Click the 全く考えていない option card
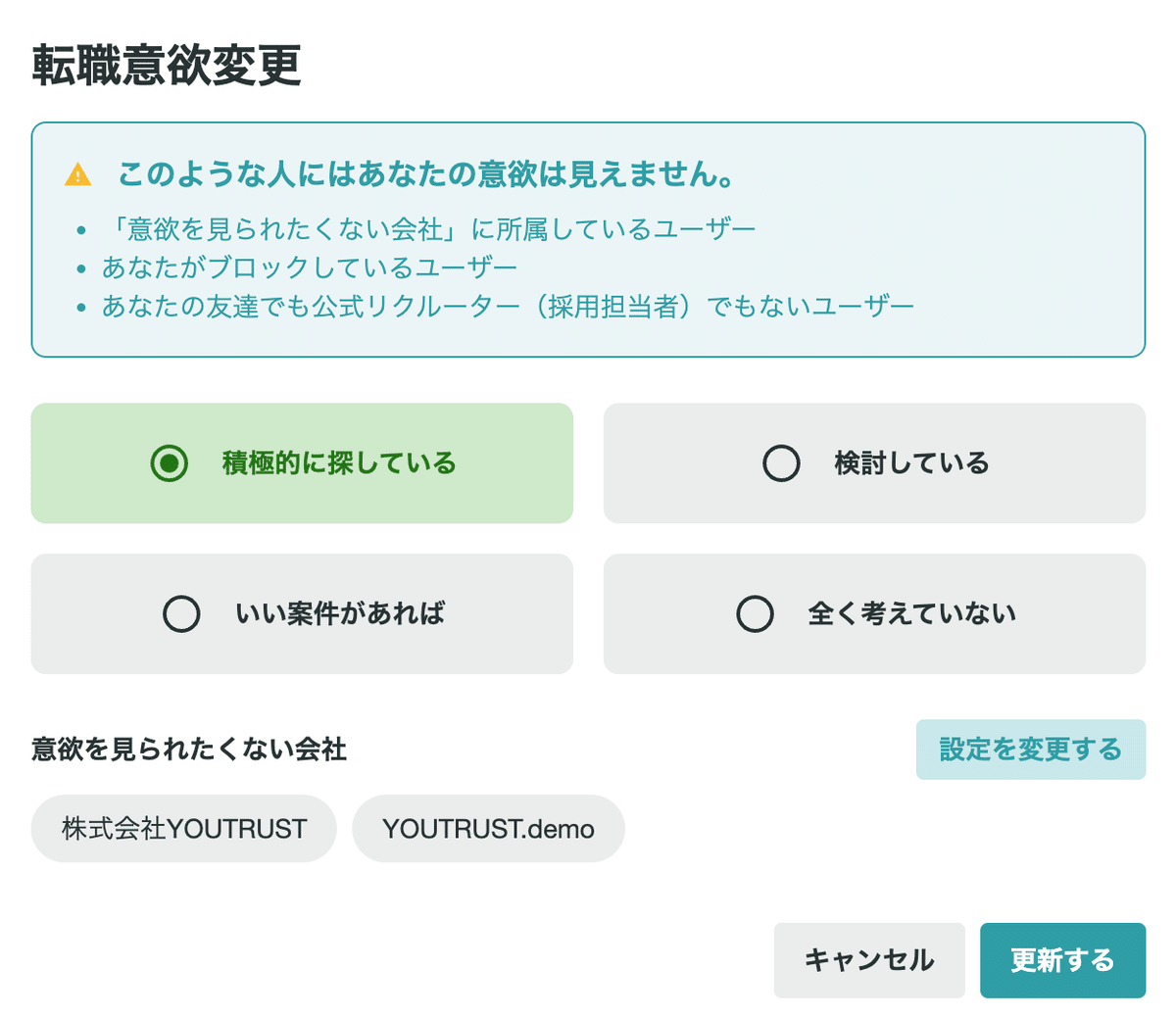 pyautogui.click(x=873, y=614)
